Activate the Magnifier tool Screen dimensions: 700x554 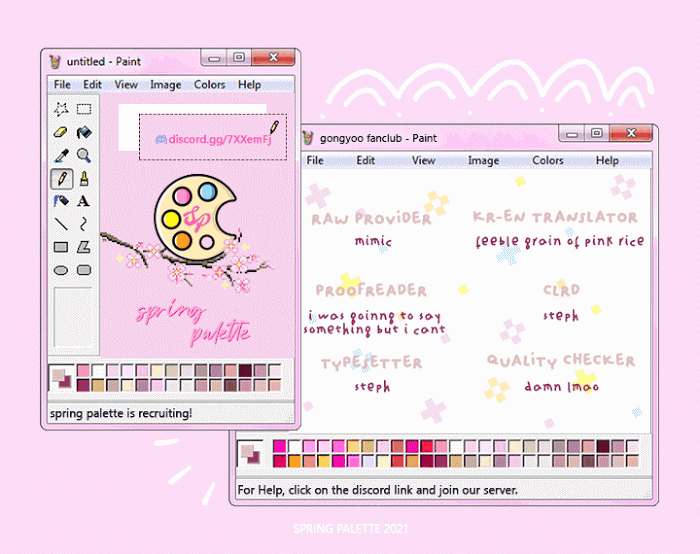pyautogui.click(x=84, y=155)
